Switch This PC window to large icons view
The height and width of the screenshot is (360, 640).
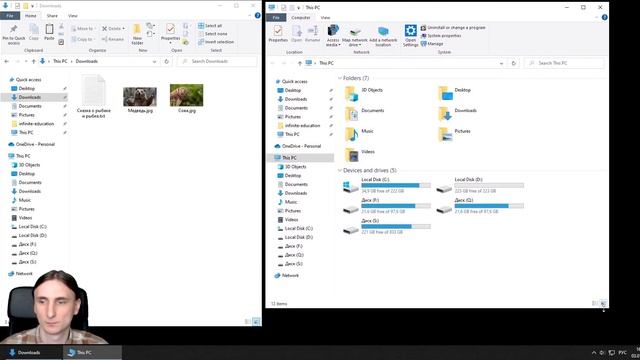(603, 303)
